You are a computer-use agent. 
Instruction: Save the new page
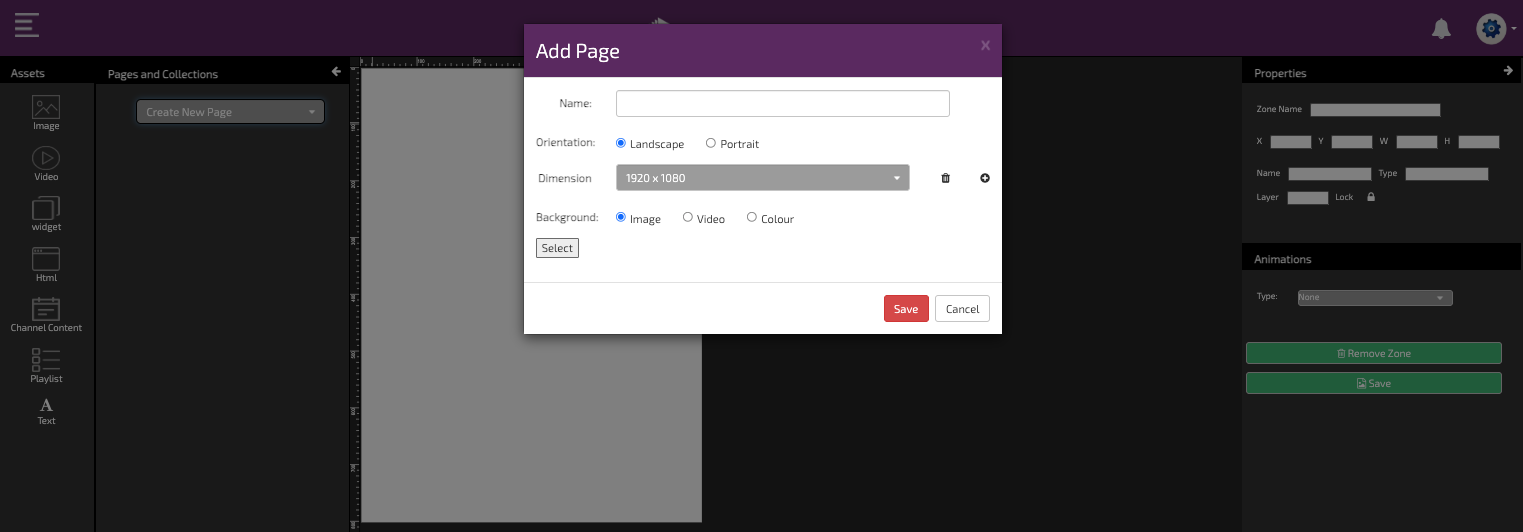point(906,309)
